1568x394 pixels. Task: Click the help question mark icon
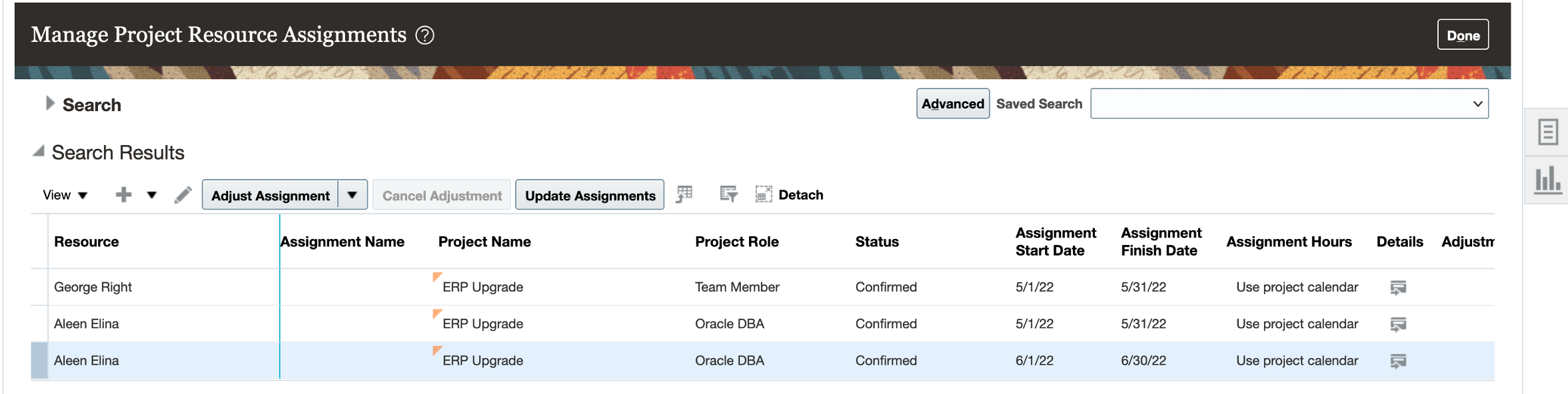pos(424,35)
